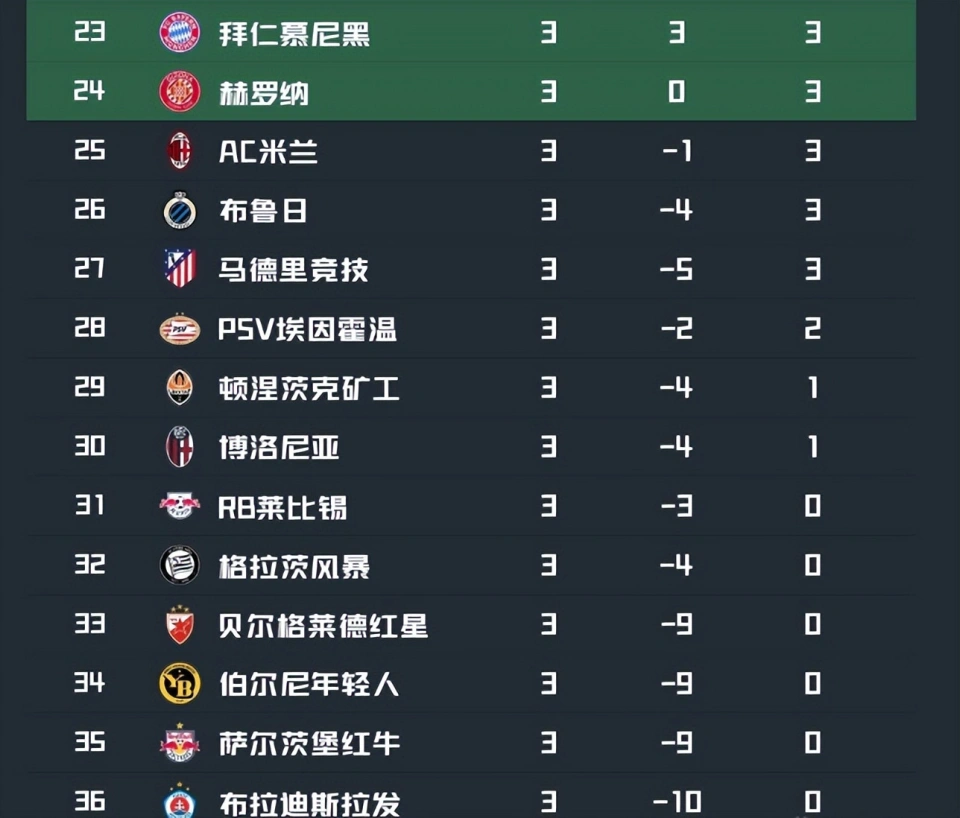Open team name 贝尔格莱德红星
The width and height of the screenshot is (960, 818).
pyautogui.click(x=323, y=625)
